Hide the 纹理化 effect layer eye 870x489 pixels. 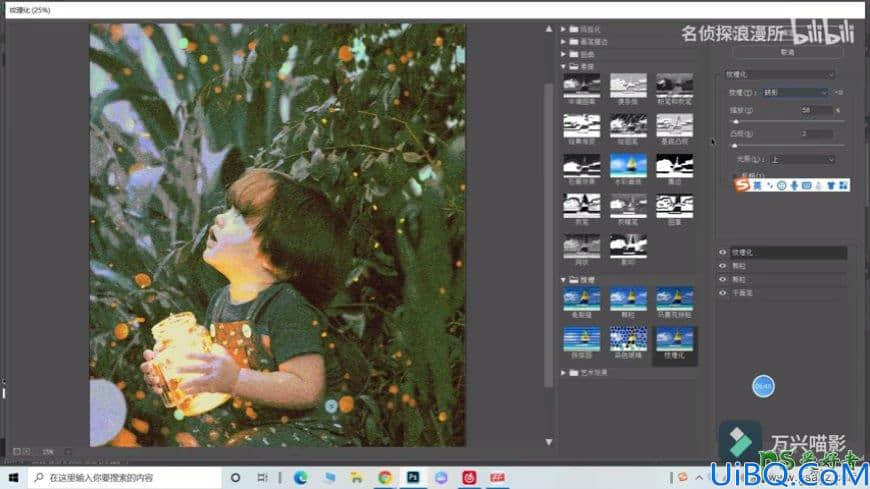pyautogui.click(x=722, y=253)
